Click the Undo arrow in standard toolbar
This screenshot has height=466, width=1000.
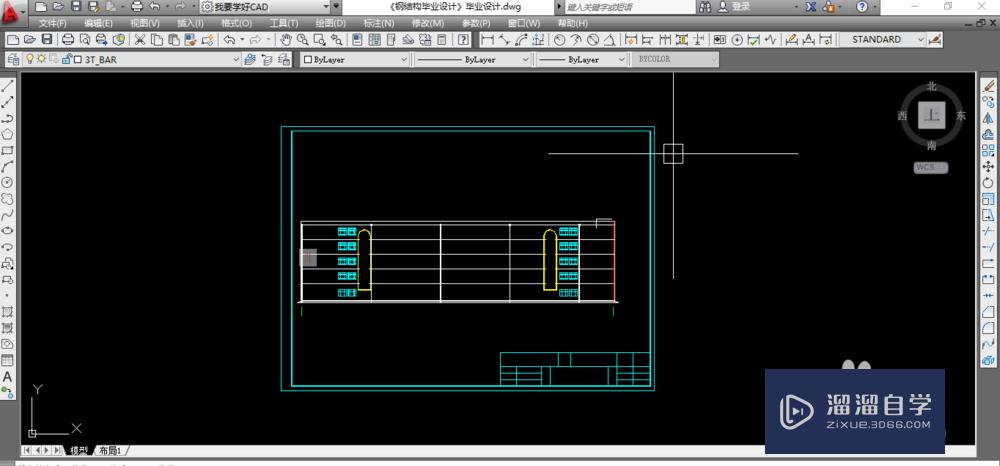(229, 40)
